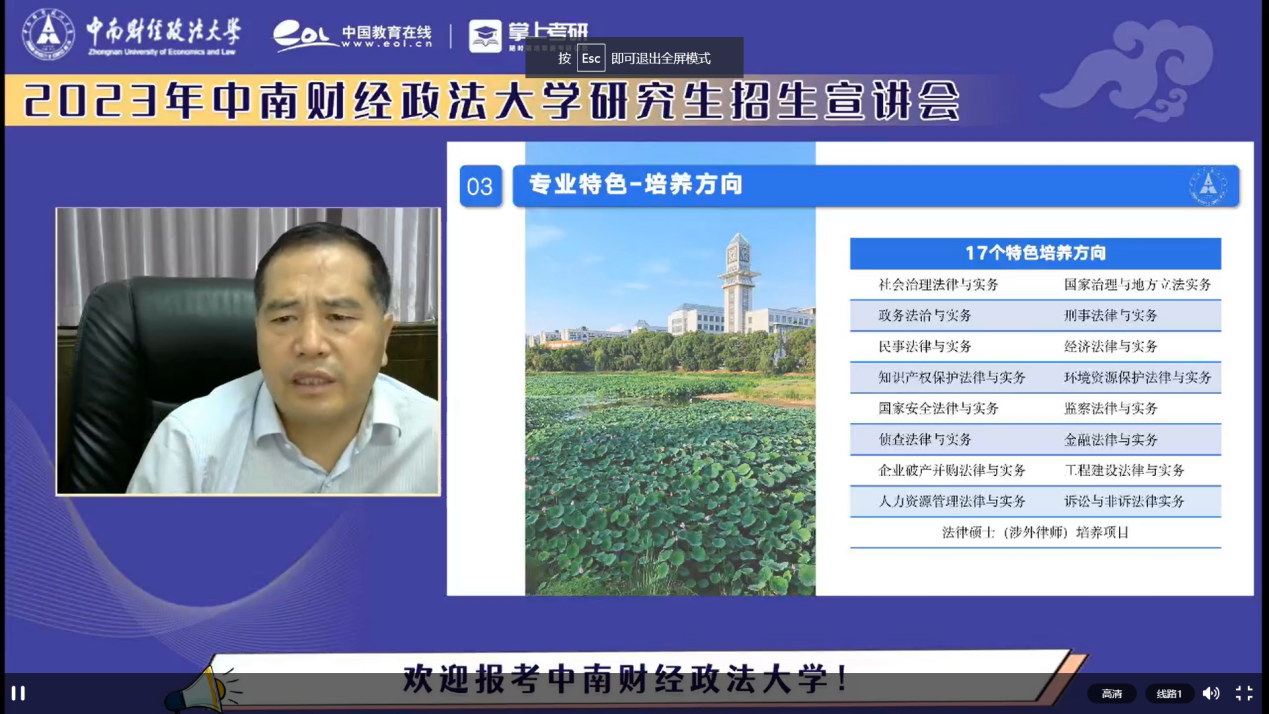
Task: Open the 高清 quality selector
Action: (1111, 693)
